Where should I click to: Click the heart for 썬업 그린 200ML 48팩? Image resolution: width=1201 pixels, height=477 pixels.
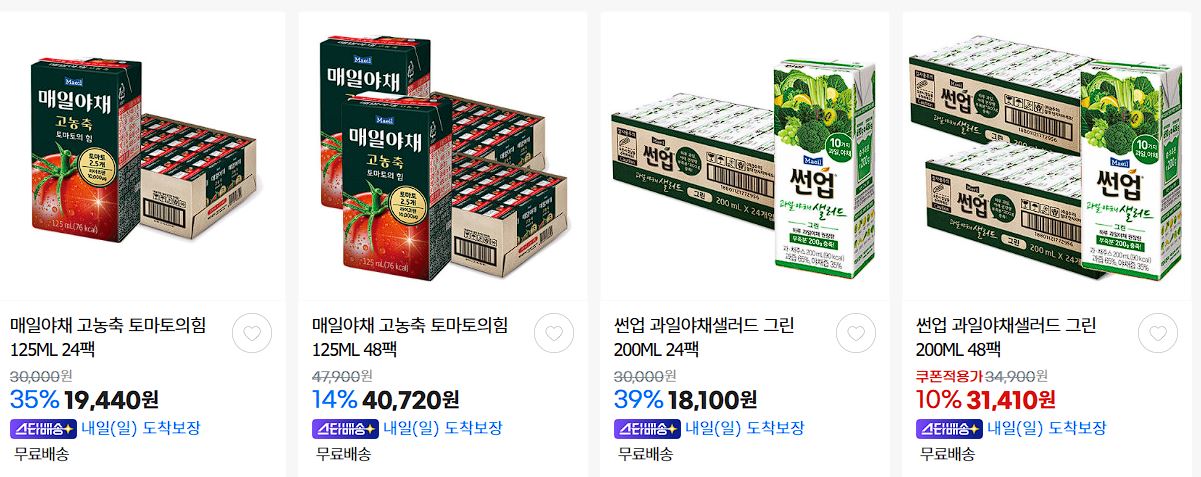coord(1158,333)
